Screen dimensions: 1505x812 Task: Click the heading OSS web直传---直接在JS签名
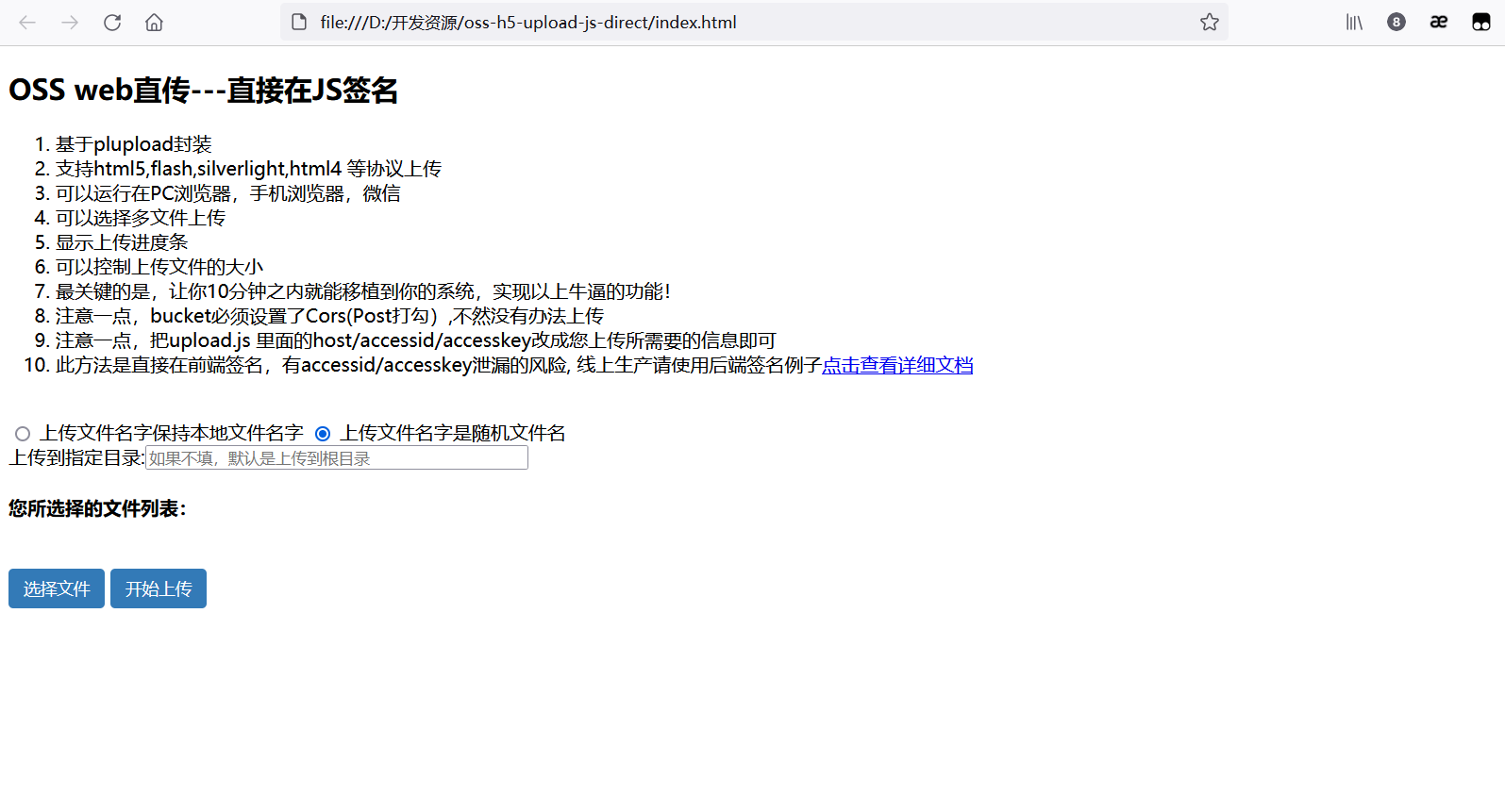[204, 91]
